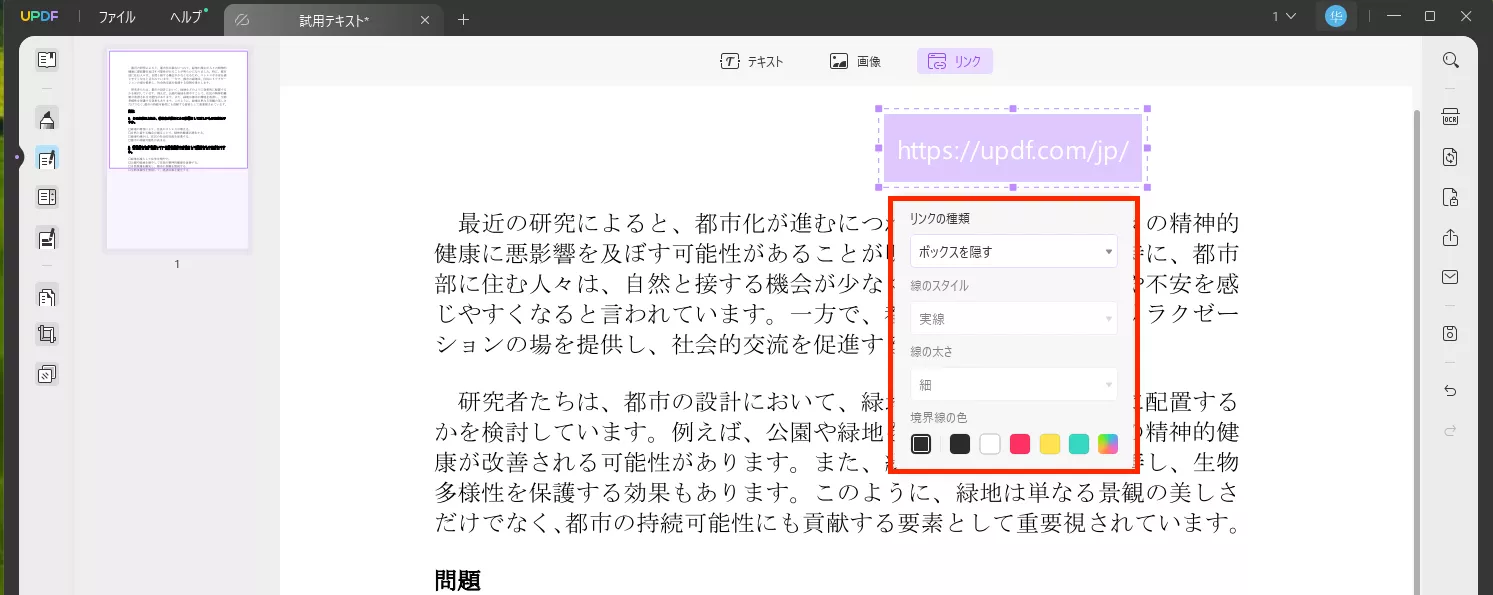This screenshot has width=1493, height=595.
Task: Click the 問題 heading text
Action: (x=458, y=580)
